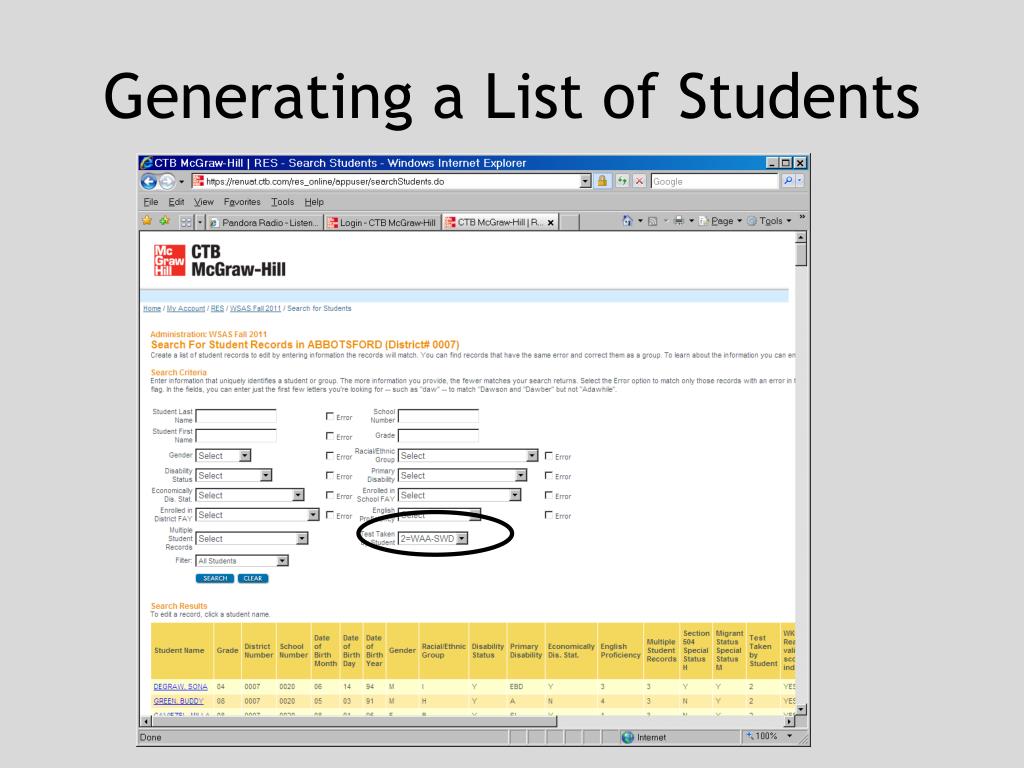Viewport: 1024px width, 768px height.
Task: Open the Enrolled in District FAY dropdown
Action: click(x=257, y=515)
